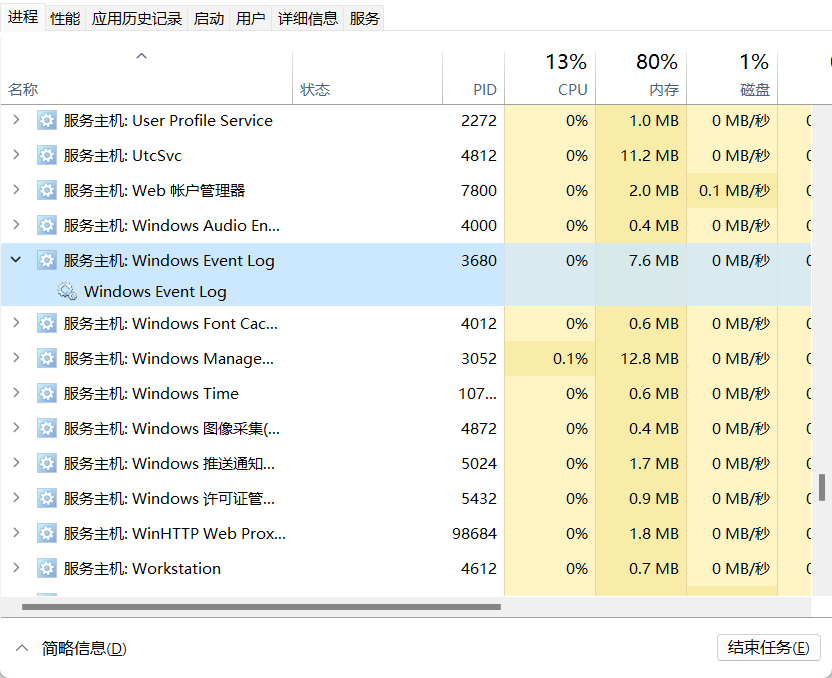Sort by CPU column header
The height and width of the screenshot is (678, 832).
click(x=550, y=77)
